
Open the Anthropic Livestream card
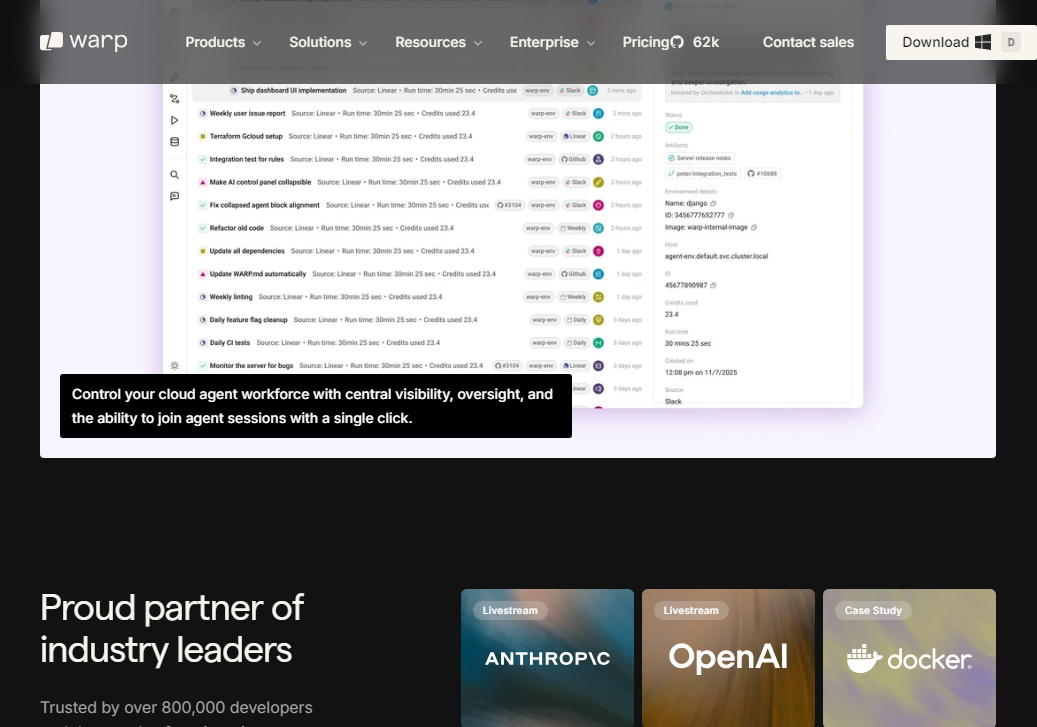coord(547,658)
